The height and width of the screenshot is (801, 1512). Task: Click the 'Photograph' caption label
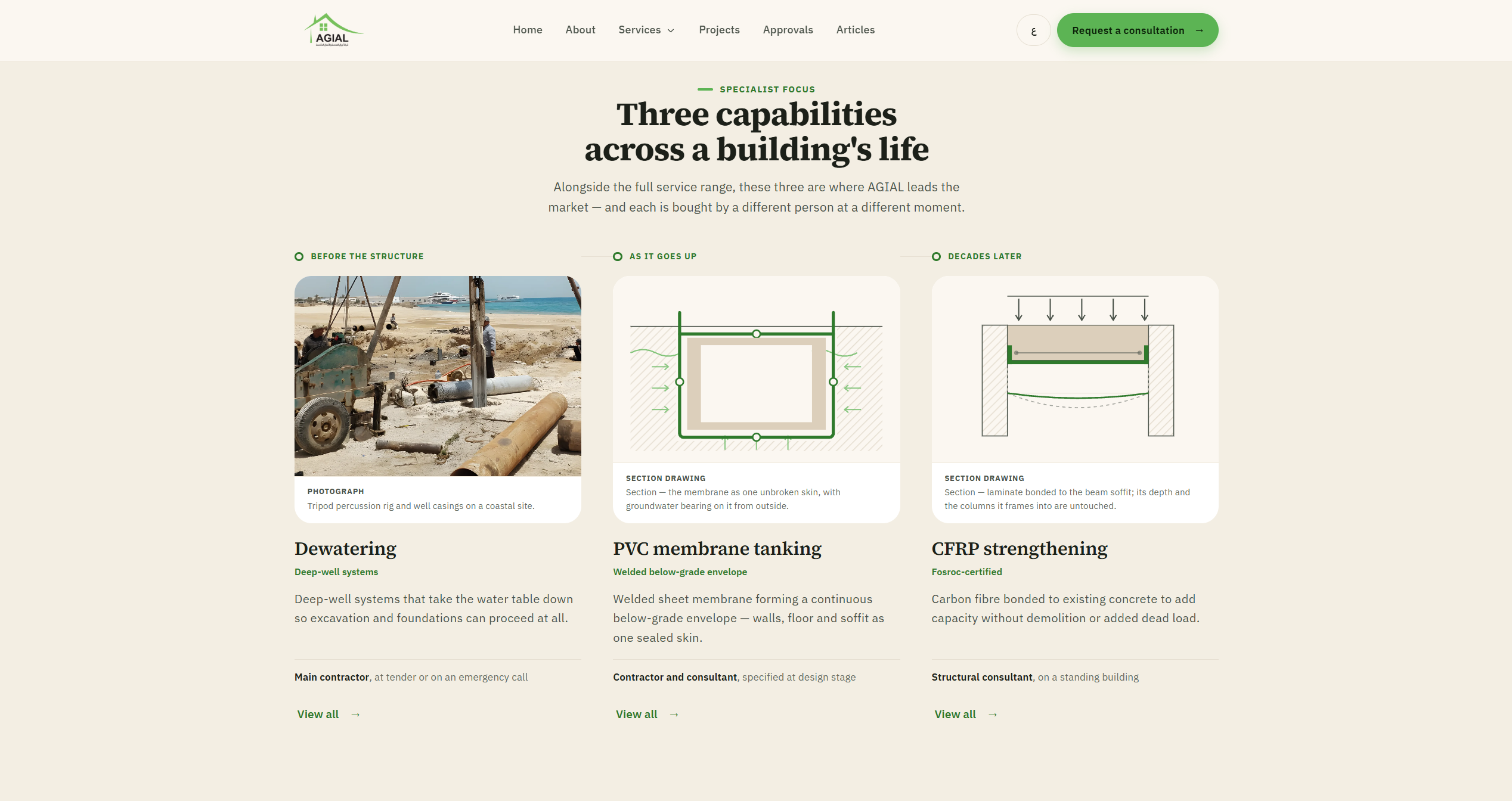(x=336, y=491)
